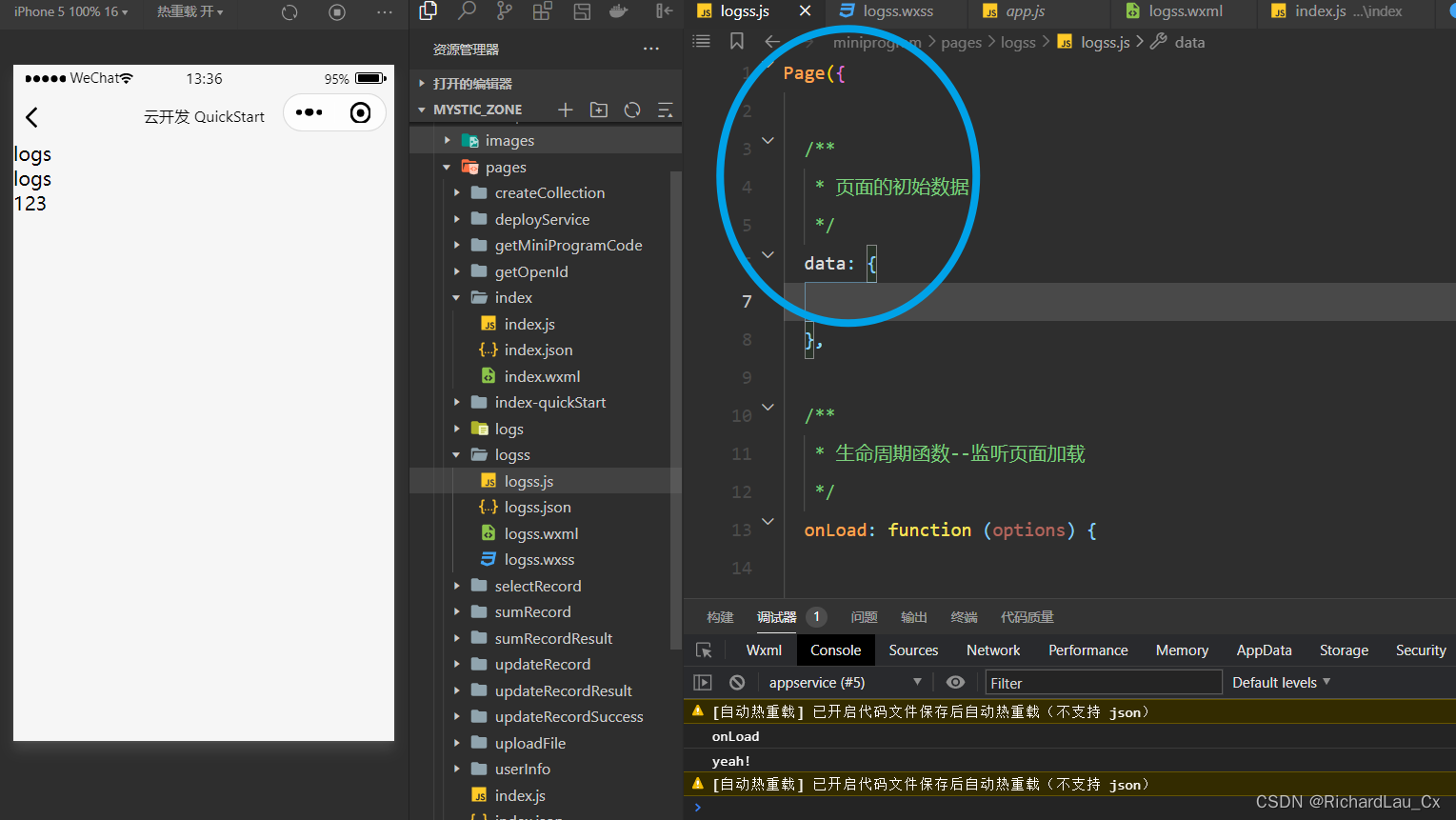This screenshot has height=820, width=1456.
Task: Go back with the left arrow in editor
Action: point(772,42)
